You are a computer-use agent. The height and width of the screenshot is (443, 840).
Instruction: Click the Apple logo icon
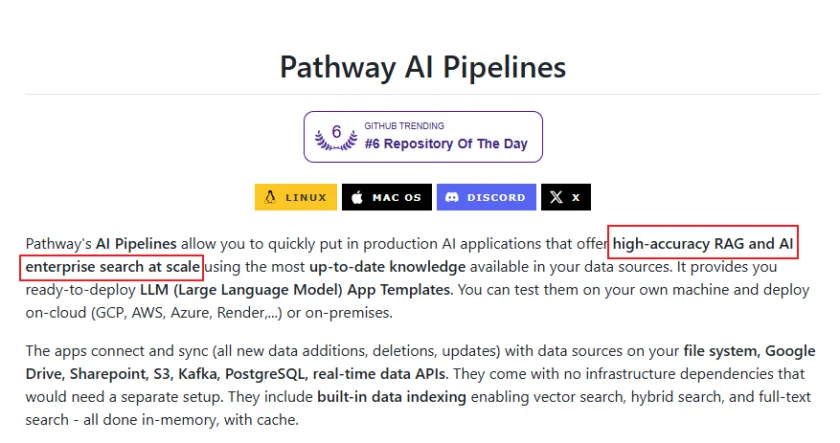(357, 197)
